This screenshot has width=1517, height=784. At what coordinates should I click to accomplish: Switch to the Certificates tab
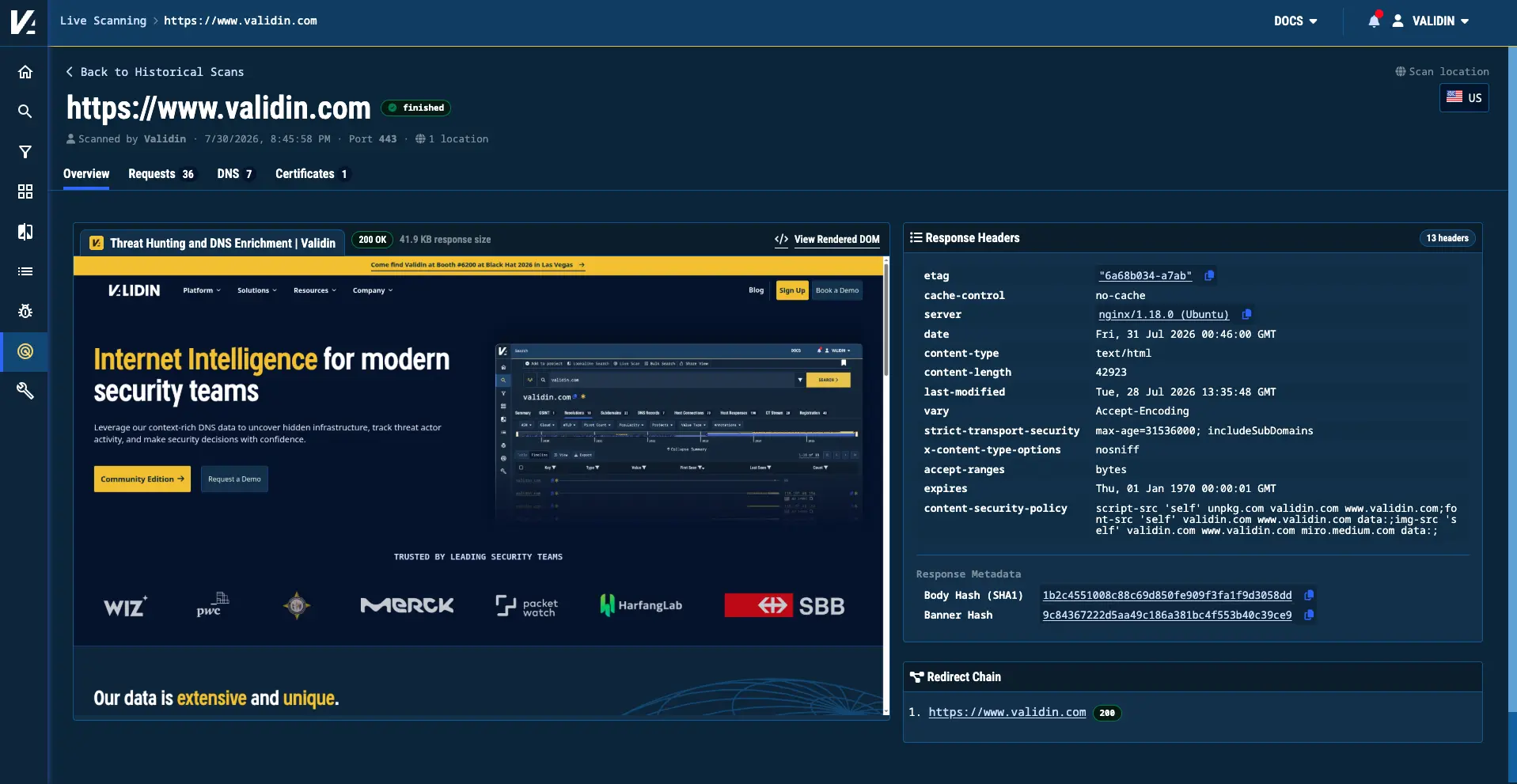pyautogui.click(x=312, y=174)
